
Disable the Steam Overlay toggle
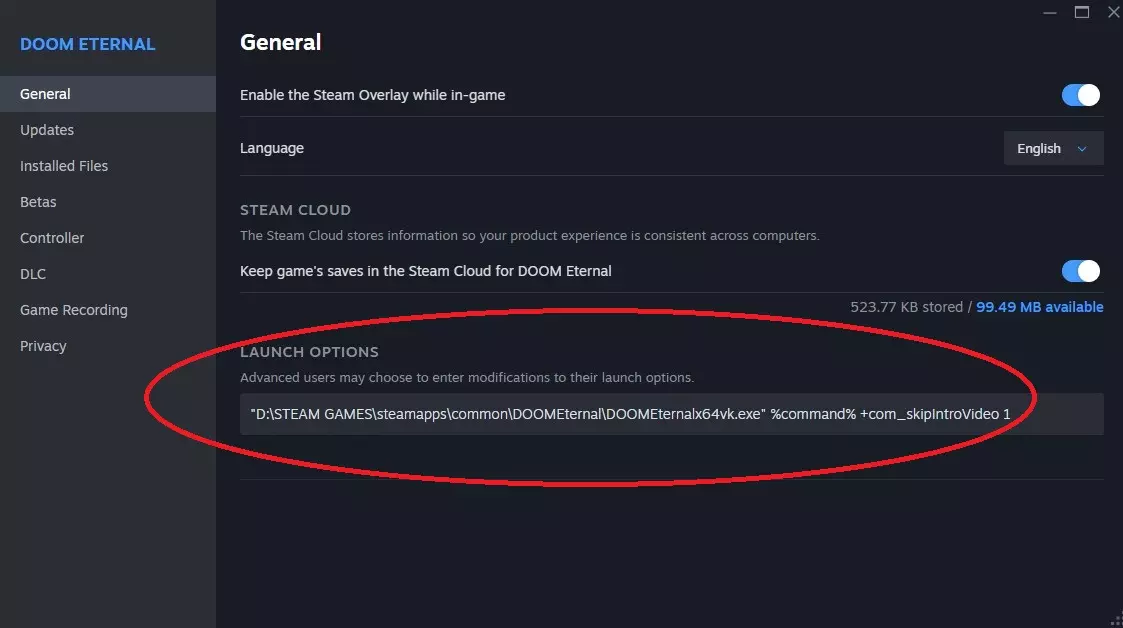coord(1080,95)
